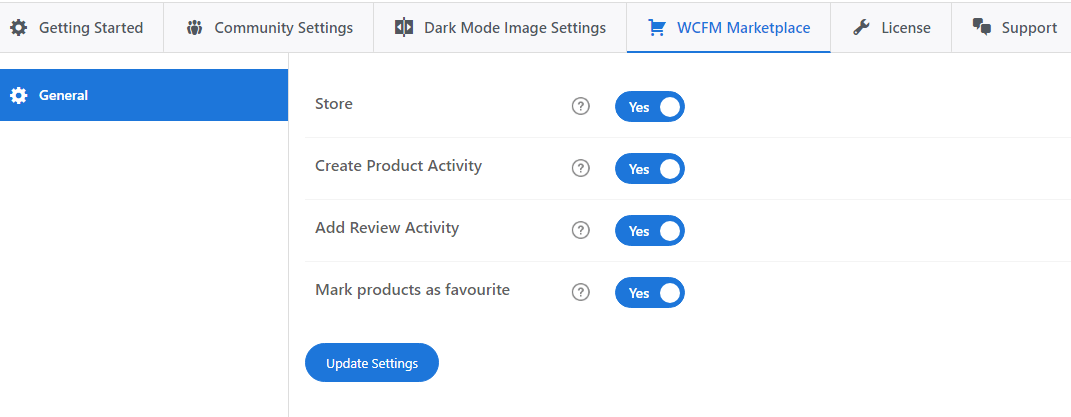Click the Getting Started gear icon
The image size is (1071, 417).
tap(18, 28)
